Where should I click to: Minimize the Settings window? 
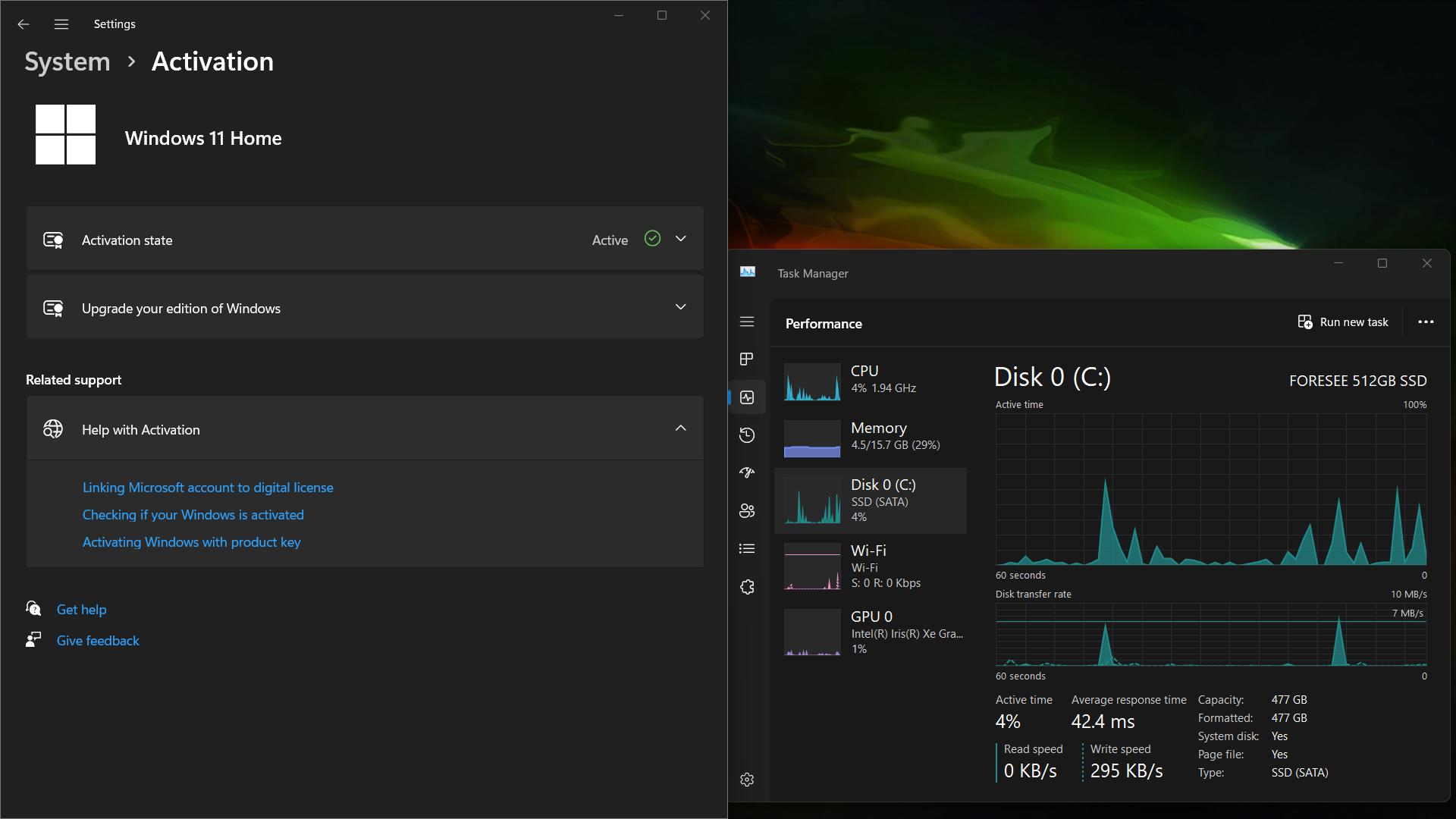(619, 15)
